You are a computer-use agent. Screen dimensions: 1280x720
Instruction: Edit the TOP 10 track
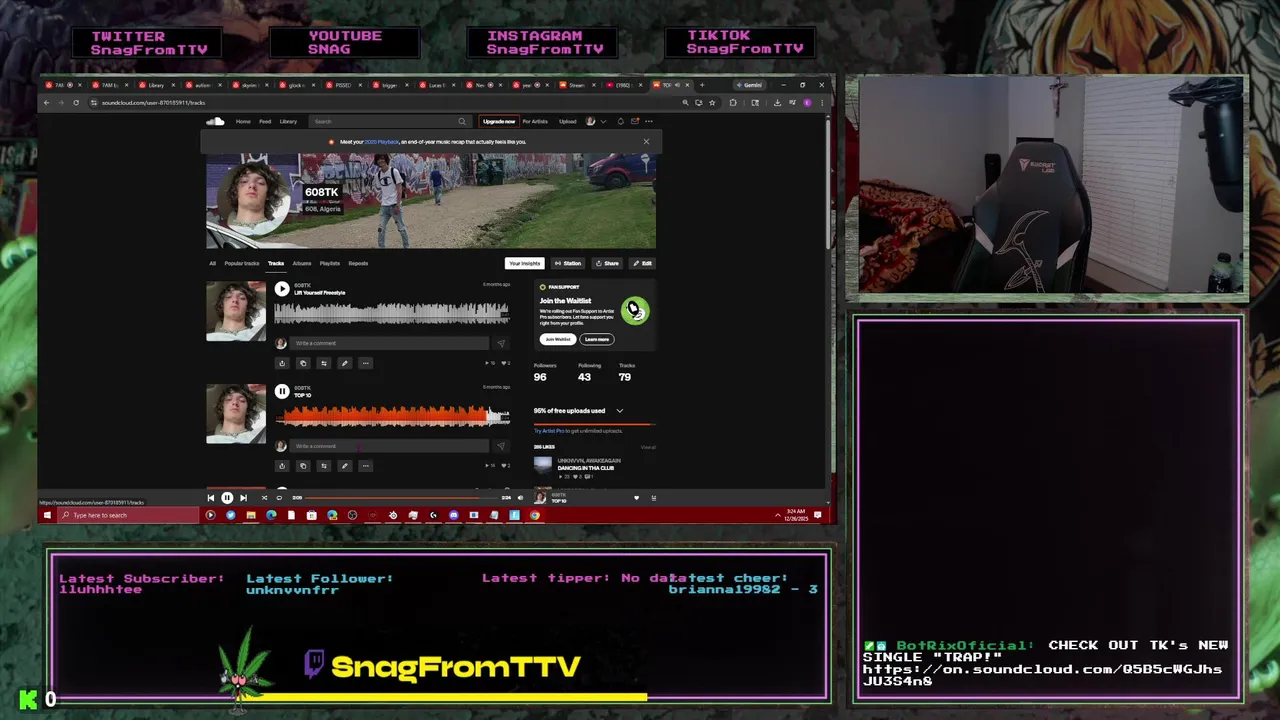345,465
